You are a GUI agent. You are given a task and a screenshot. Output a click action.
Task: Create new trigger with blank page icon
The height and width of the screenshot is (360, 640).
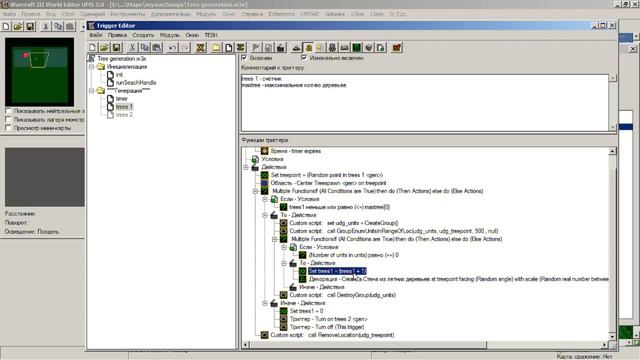(228, 48)
